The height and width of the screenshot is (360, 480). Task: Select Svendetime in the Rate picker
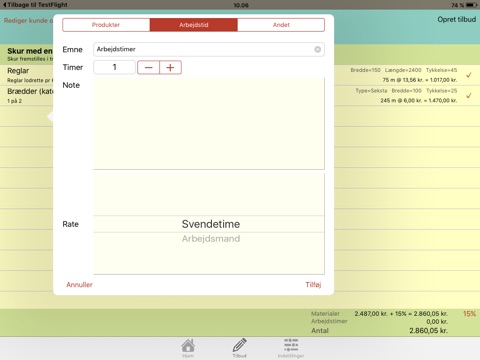pyautogui.click(x=211, y=224)
